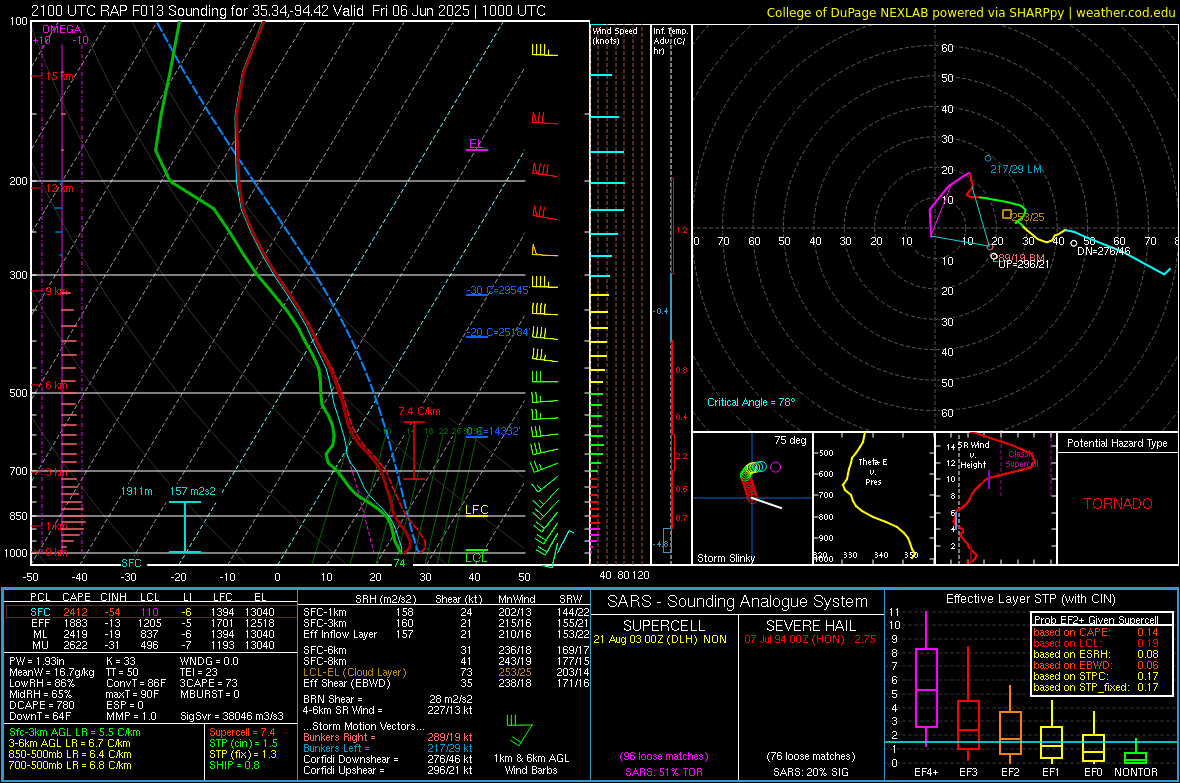Click the Eff Inflow Layer row label
The width and height of the screenshot is (1180, 783).
339,634
